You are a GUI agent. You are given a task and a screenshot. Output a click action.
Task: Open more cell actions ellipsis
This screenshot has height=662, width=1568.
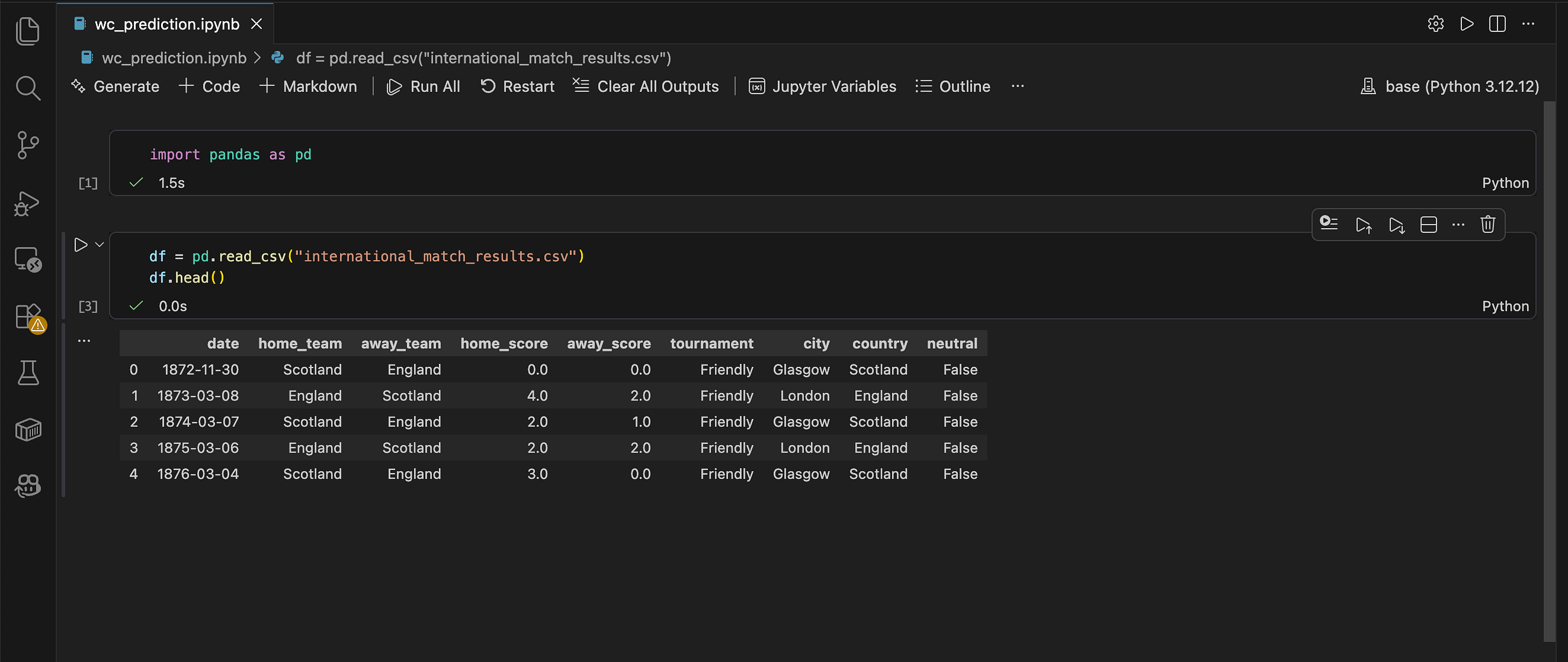tap(1458, 224)
